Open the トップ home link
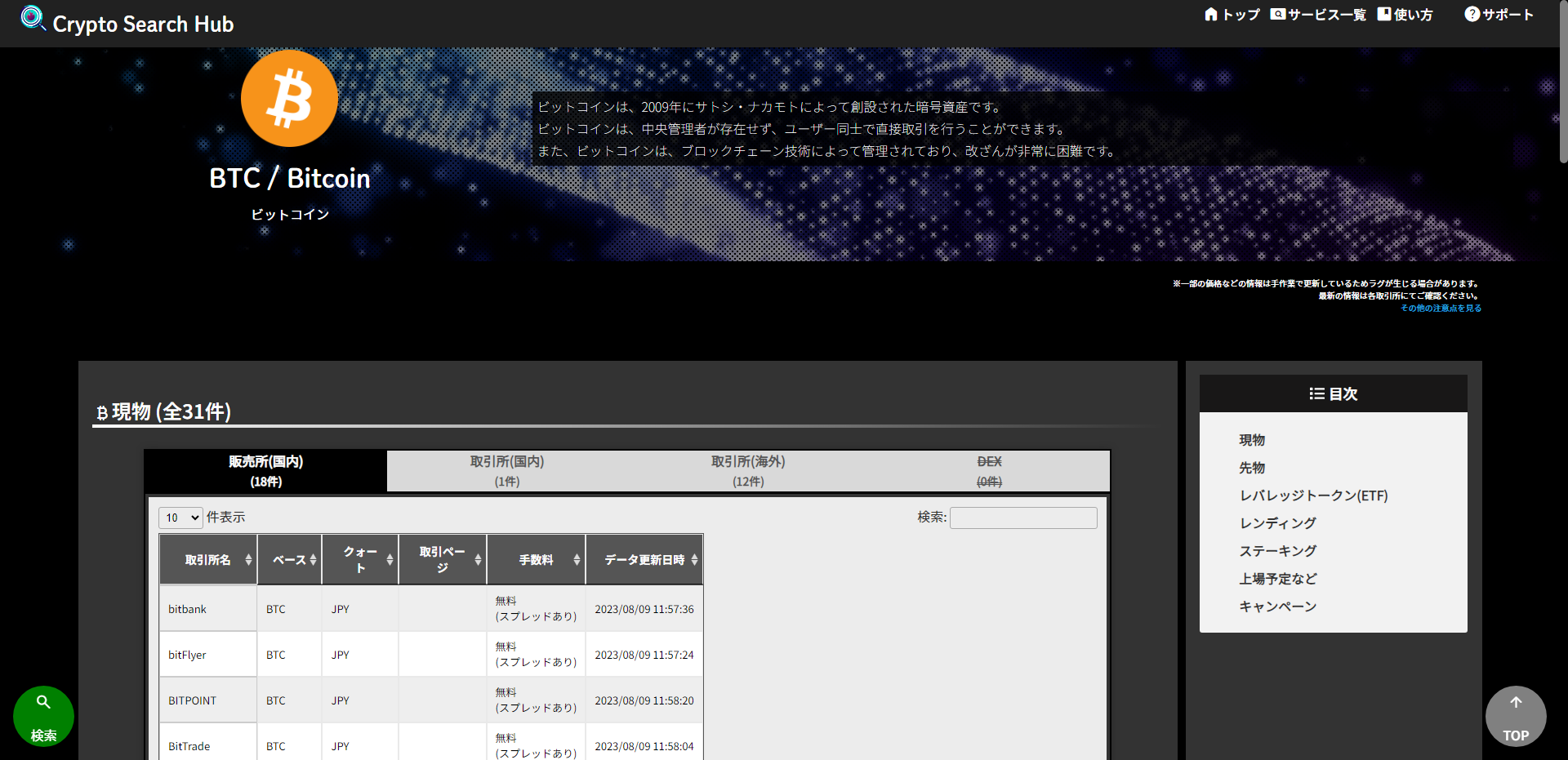The image size is (1568, 760). (1232, 15)
